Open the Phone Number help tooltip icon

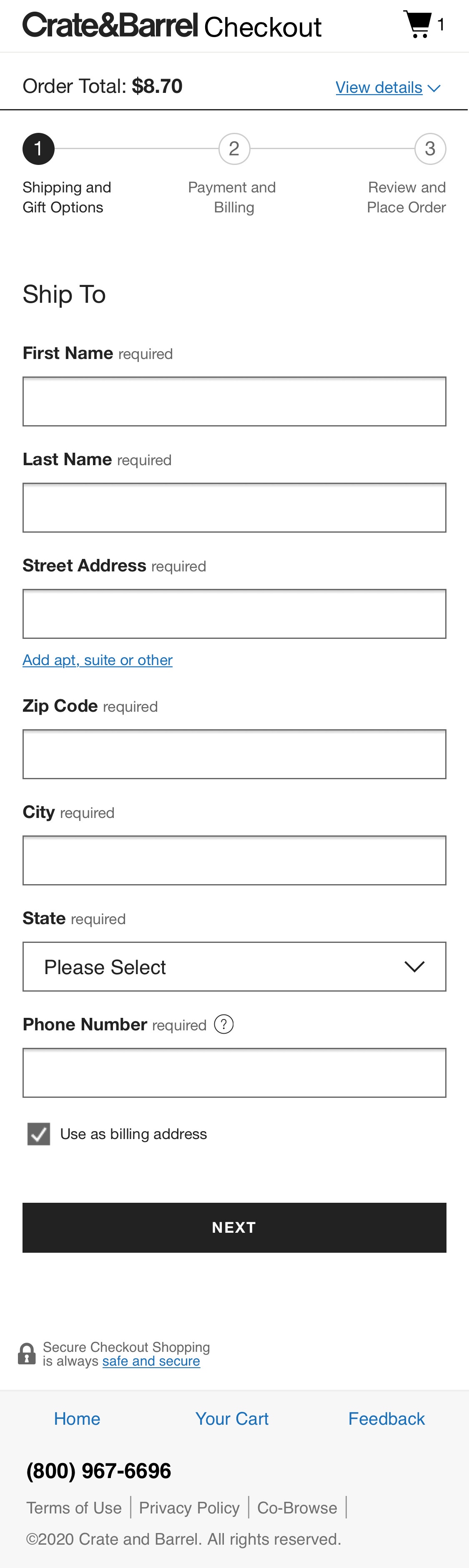click(223, 1025)
